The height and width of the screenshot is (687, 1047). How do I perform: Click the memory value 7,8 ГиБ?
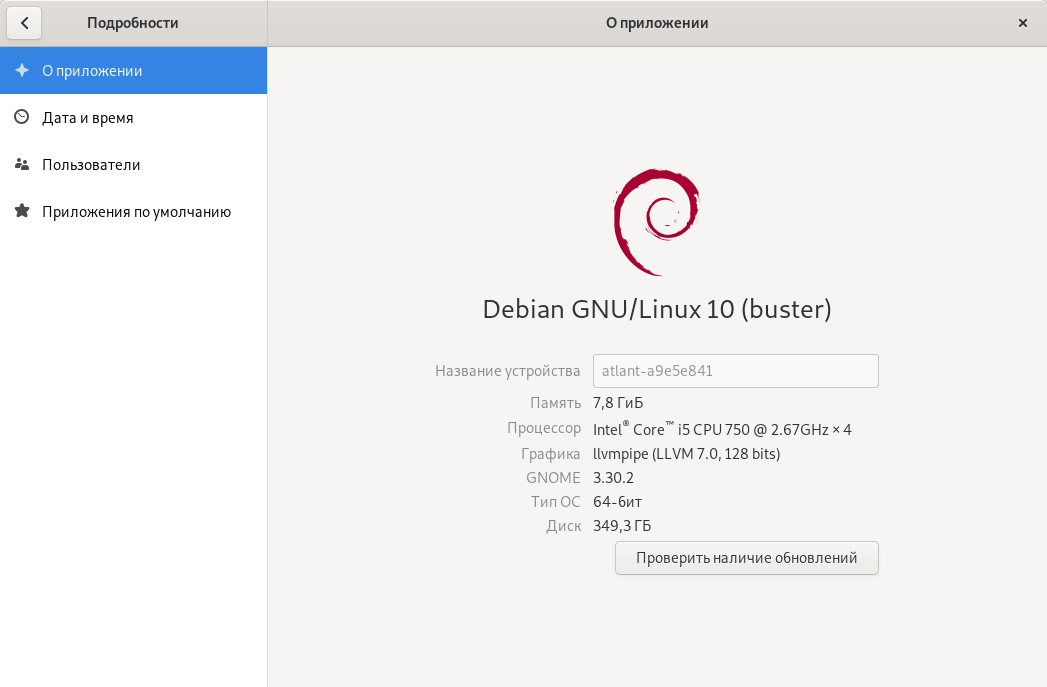(x=618, y=403)
